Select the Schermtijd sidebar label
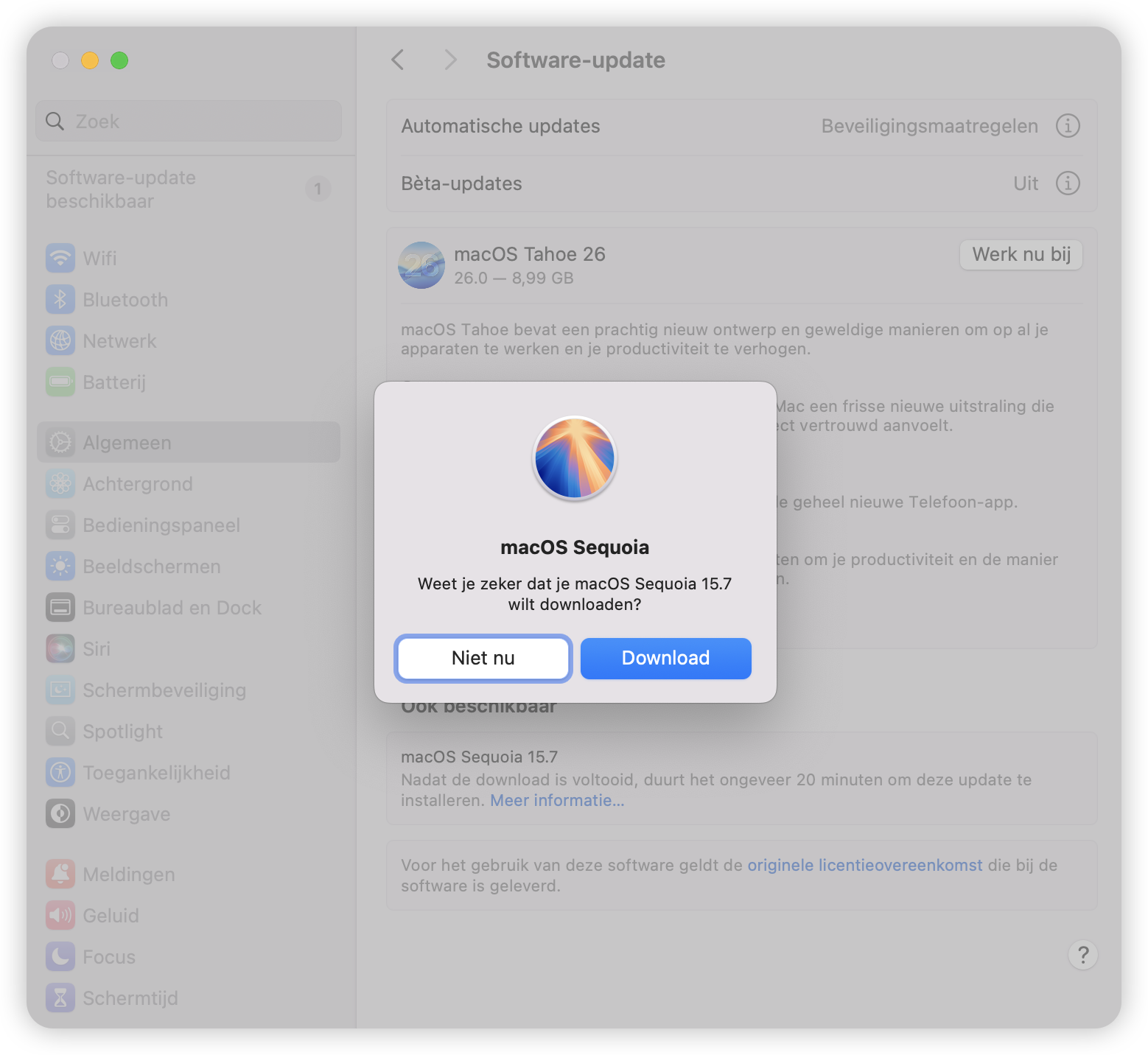The width and height of the screenshot is (1148, 1055). click(130, 998)
